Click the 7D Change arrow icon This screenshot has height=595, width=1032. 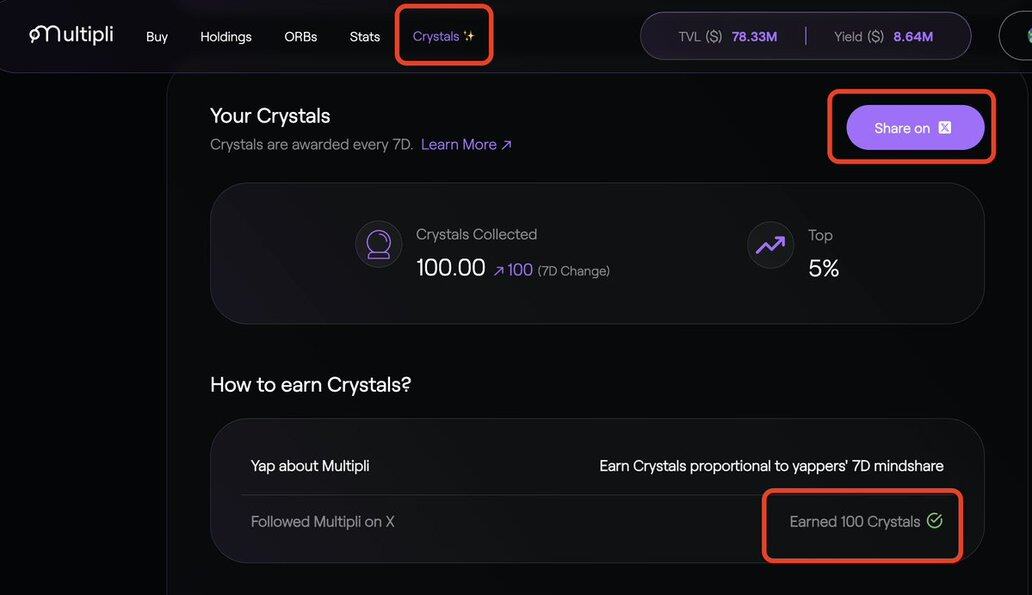[x=498, y=270]
